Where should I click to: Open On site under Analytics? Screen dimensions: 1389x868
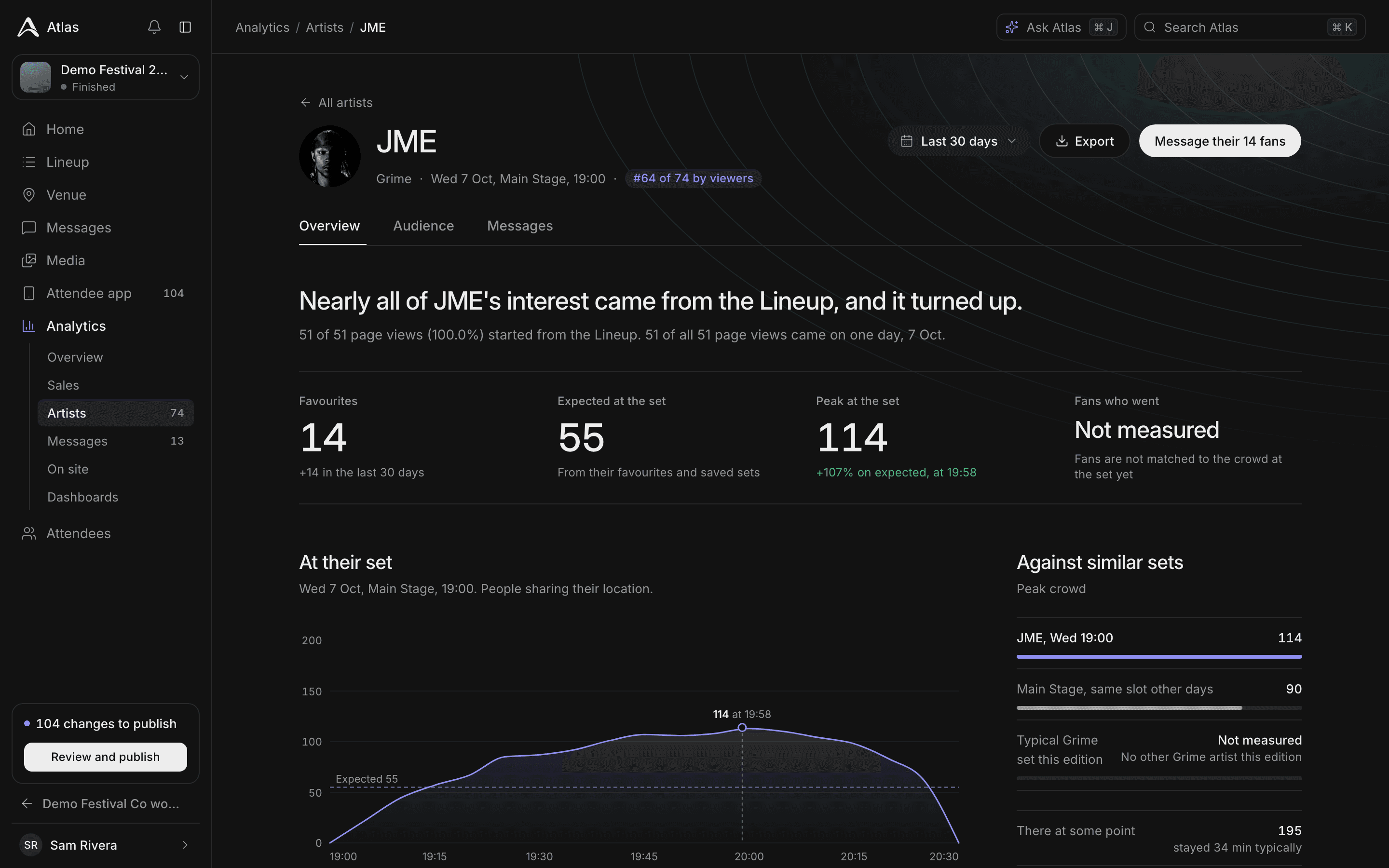click(x=115, y=469)
